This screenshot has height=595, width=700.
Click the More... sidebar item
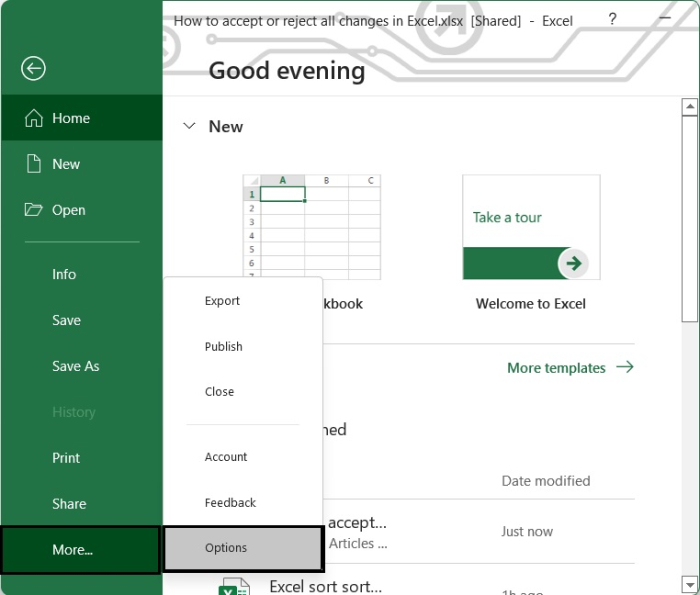[81, 549]
